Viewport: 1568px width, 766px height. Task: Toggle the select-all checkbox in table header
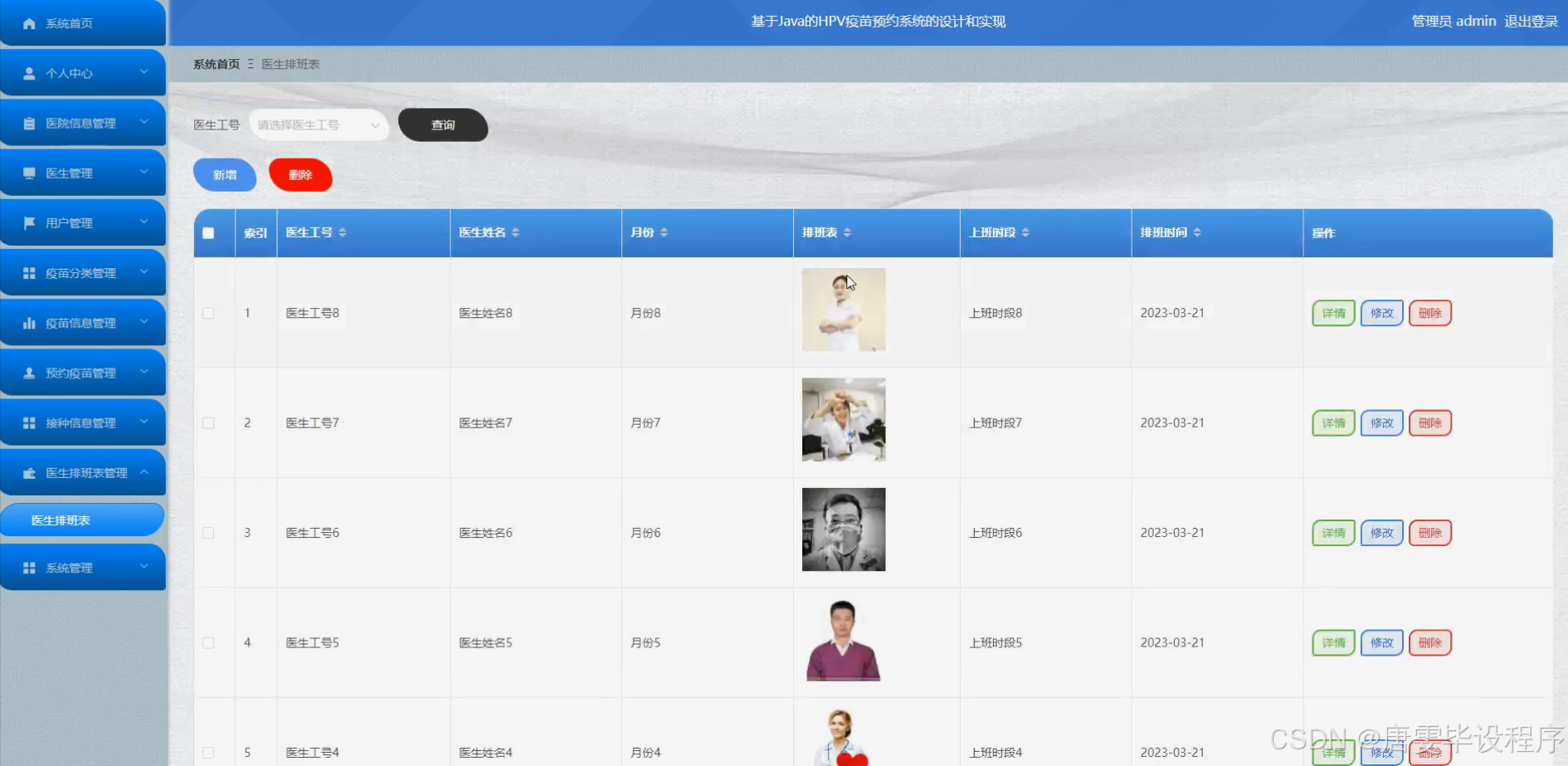(208, 233)
